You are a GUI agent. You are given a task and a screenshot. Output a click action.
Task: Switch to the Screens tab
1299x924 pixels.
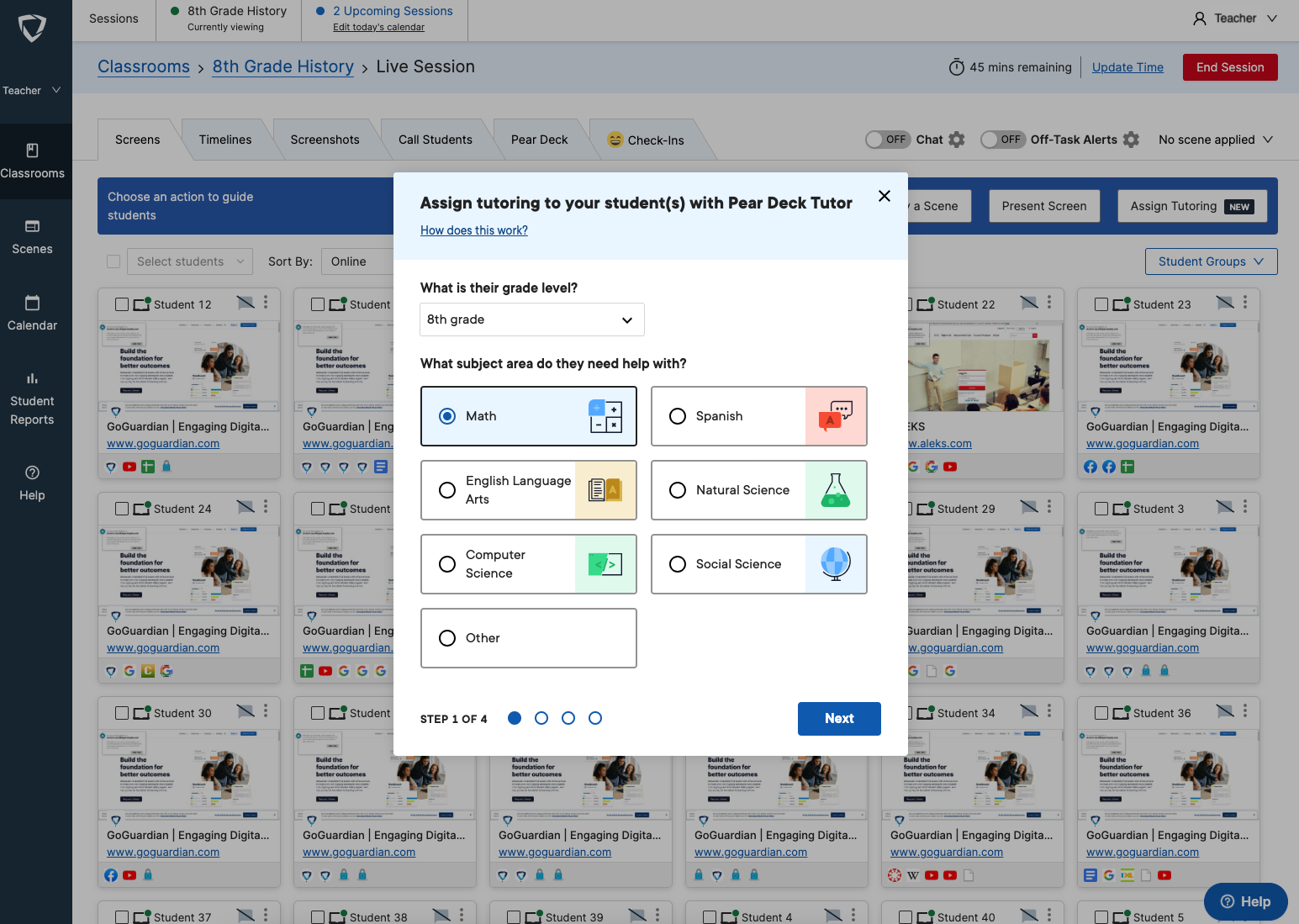click(137, 140)
